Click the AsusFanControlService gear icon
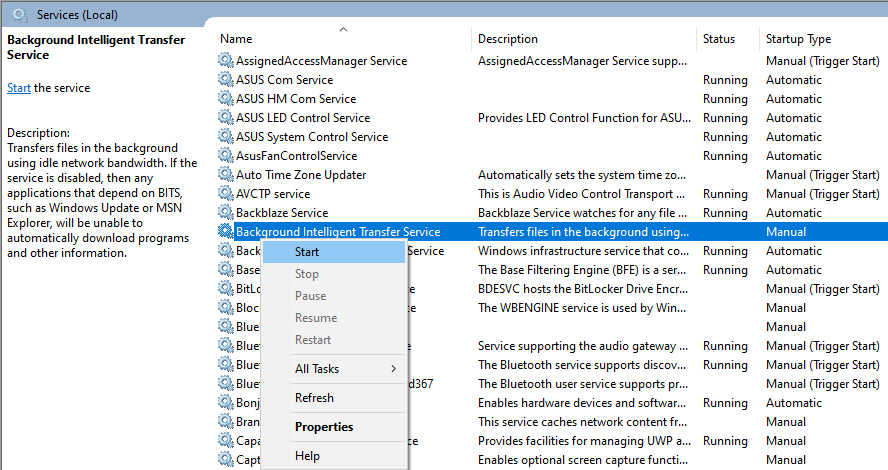Screen dimensions: 888x470 click(225, 156)
